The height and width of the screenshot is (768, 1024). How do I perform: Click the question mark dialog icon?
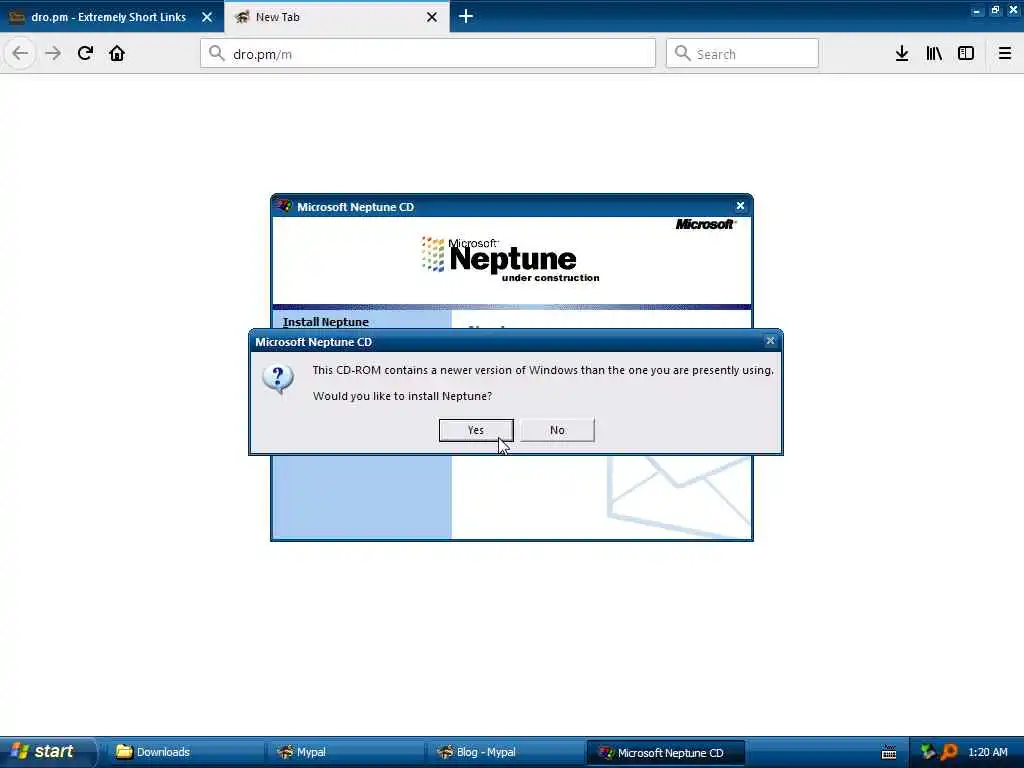[278, 379]
